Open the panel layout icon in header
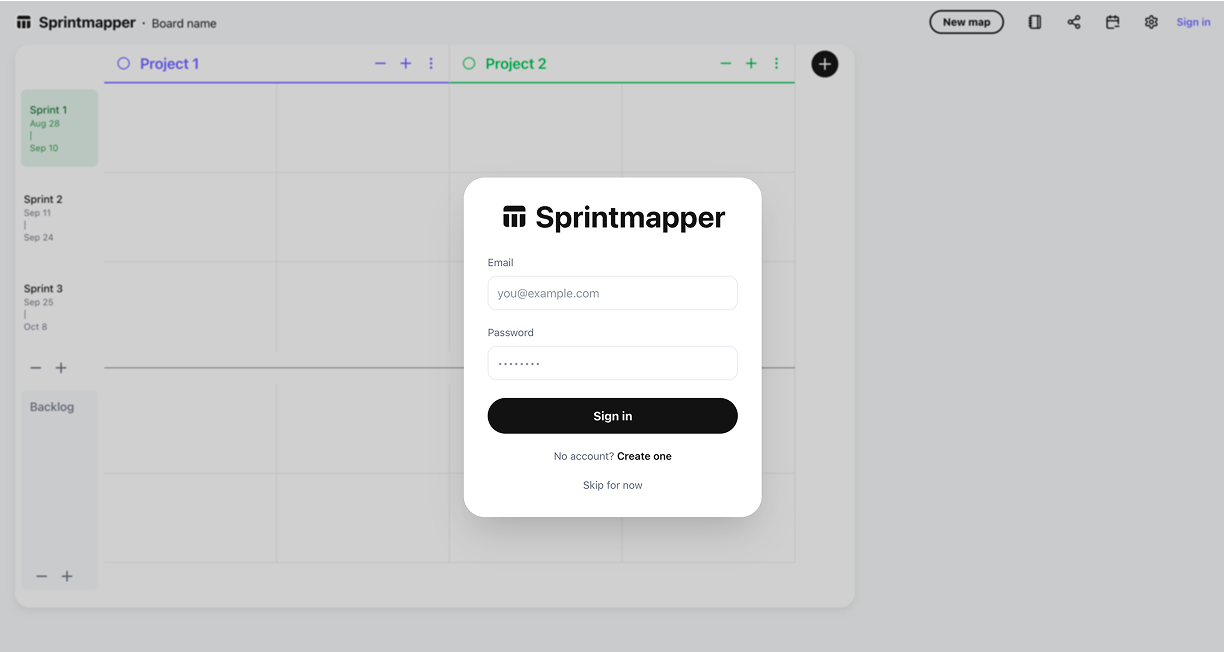 (1035, 22)
